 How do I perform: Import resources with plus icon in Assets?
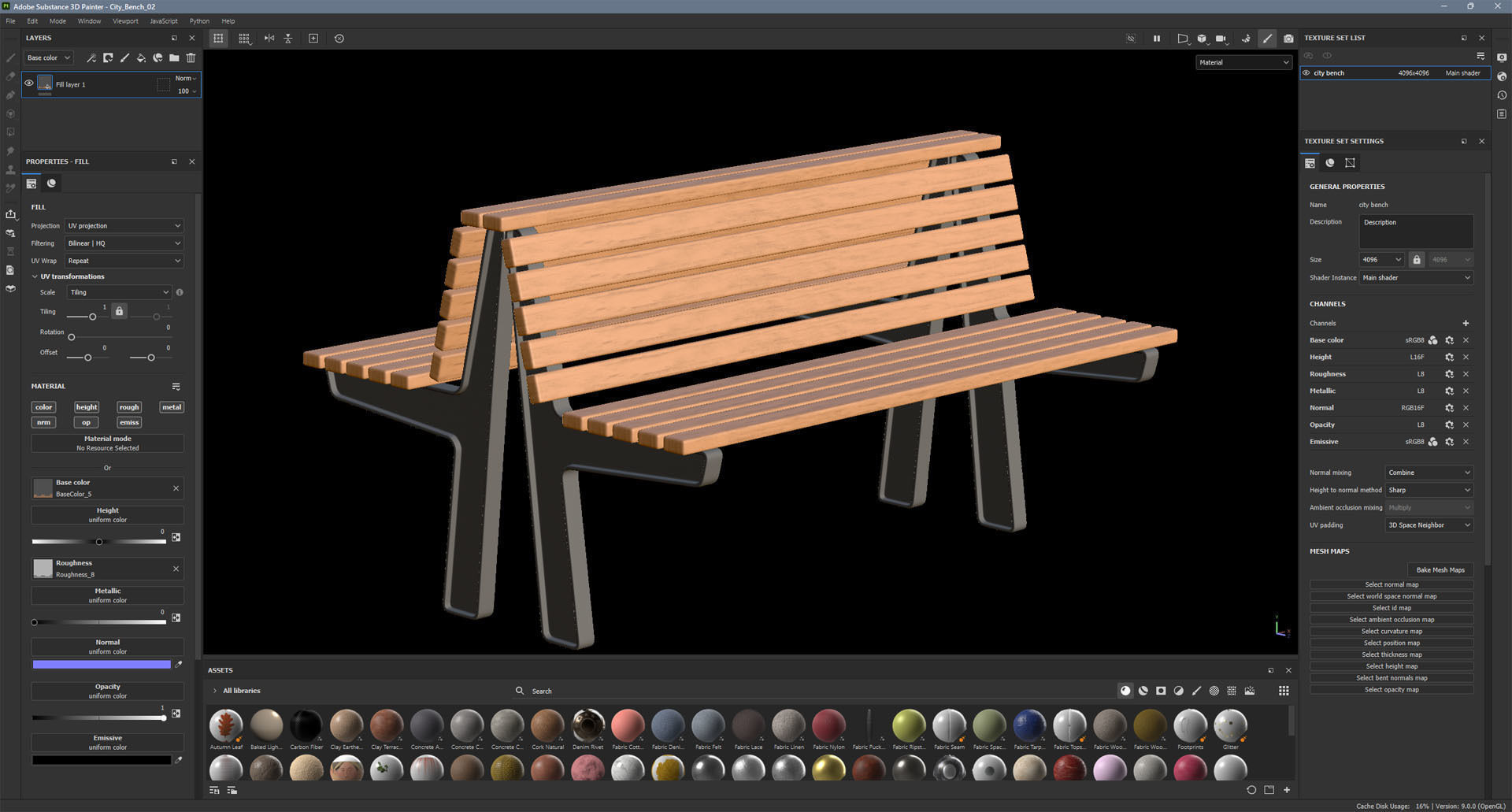tap(1287, 790)
